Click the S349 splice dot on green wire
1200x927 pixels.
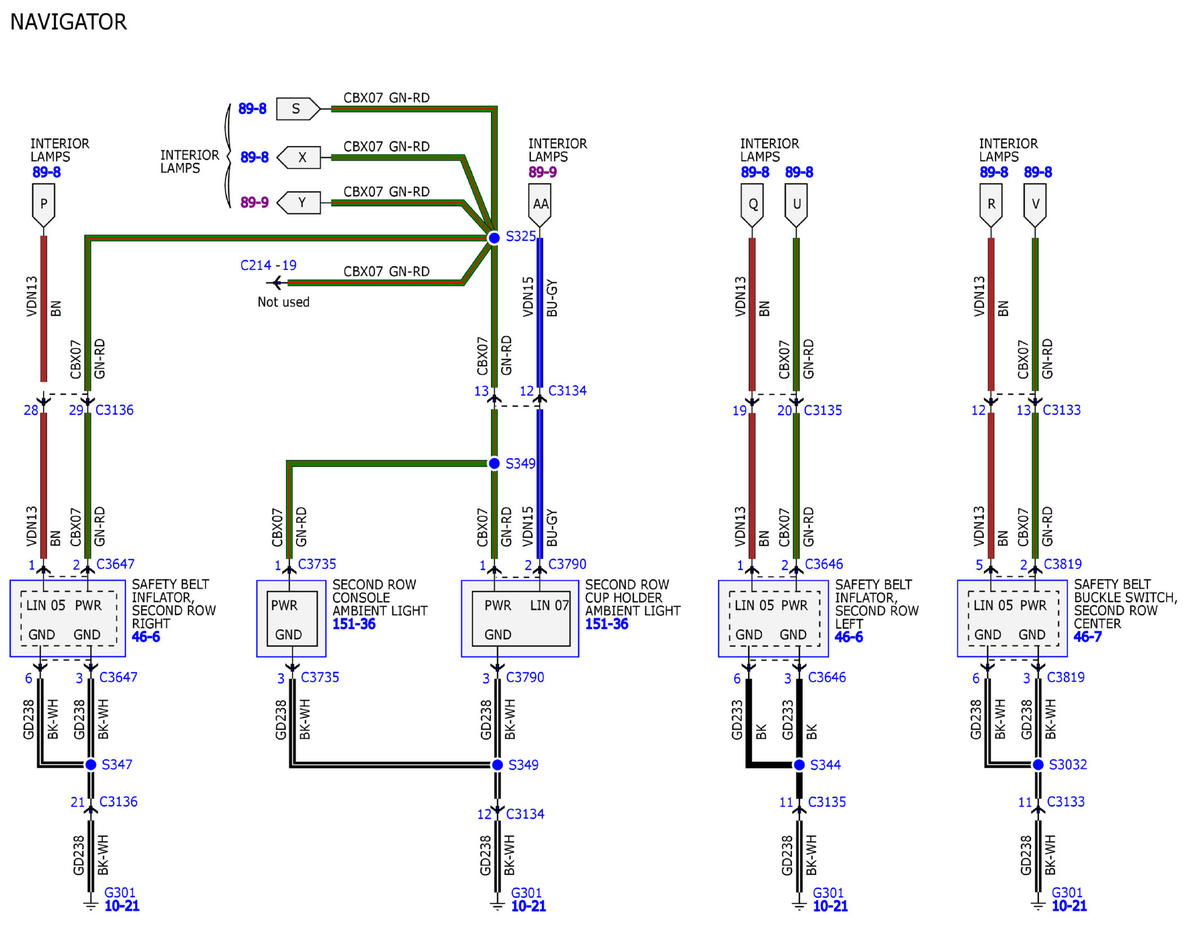493,463
